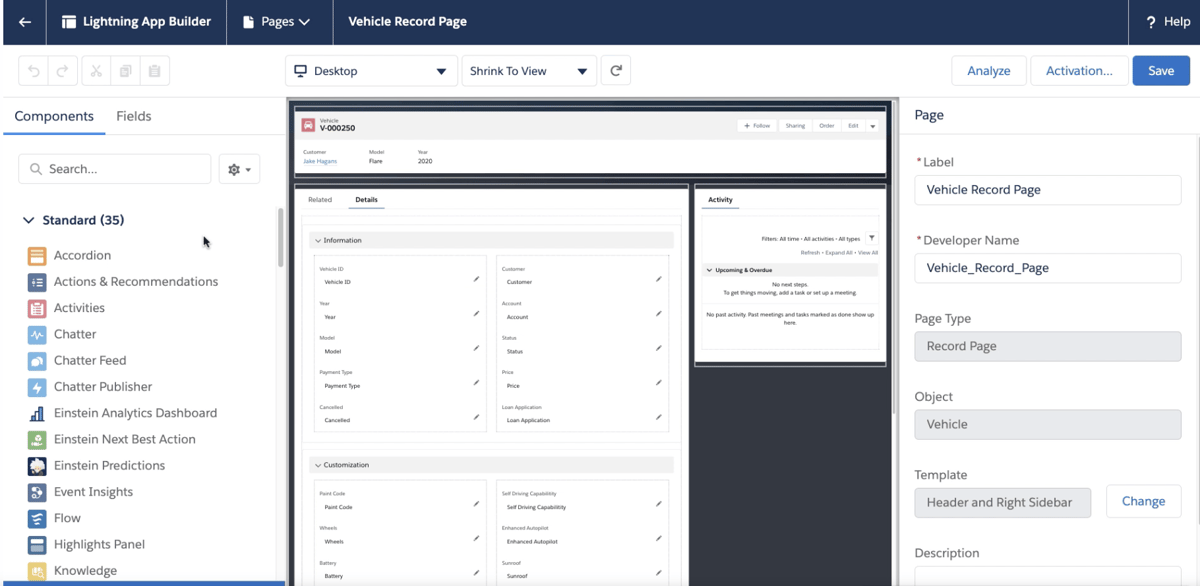Image resolution: width=1200 pixels, height=586 pixels.
Task: Click the paste clipboard icon
Action: [154, 71]
